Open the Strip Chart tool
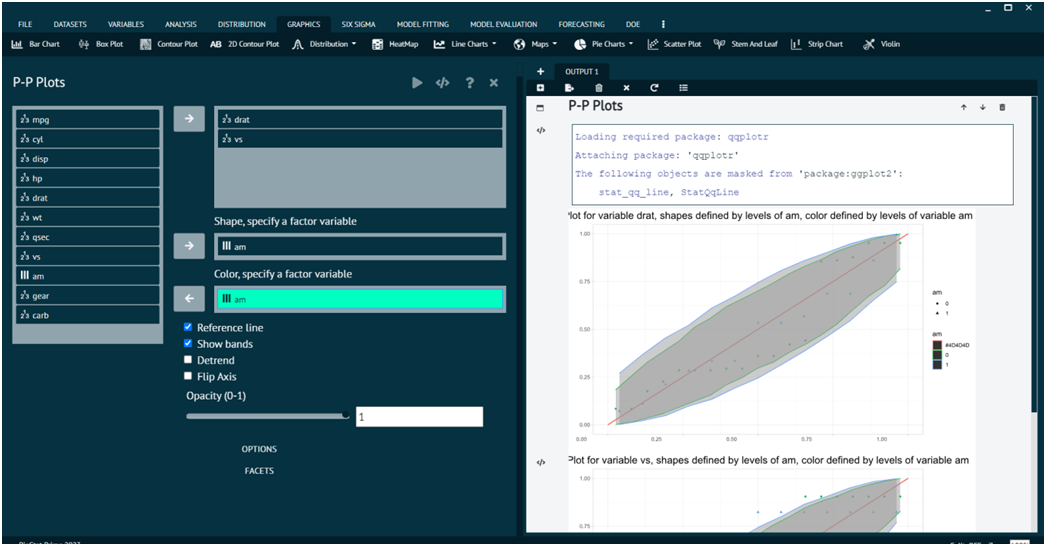Image resolution: width=1046 pixels, height=546 pixels. point(817,44)
